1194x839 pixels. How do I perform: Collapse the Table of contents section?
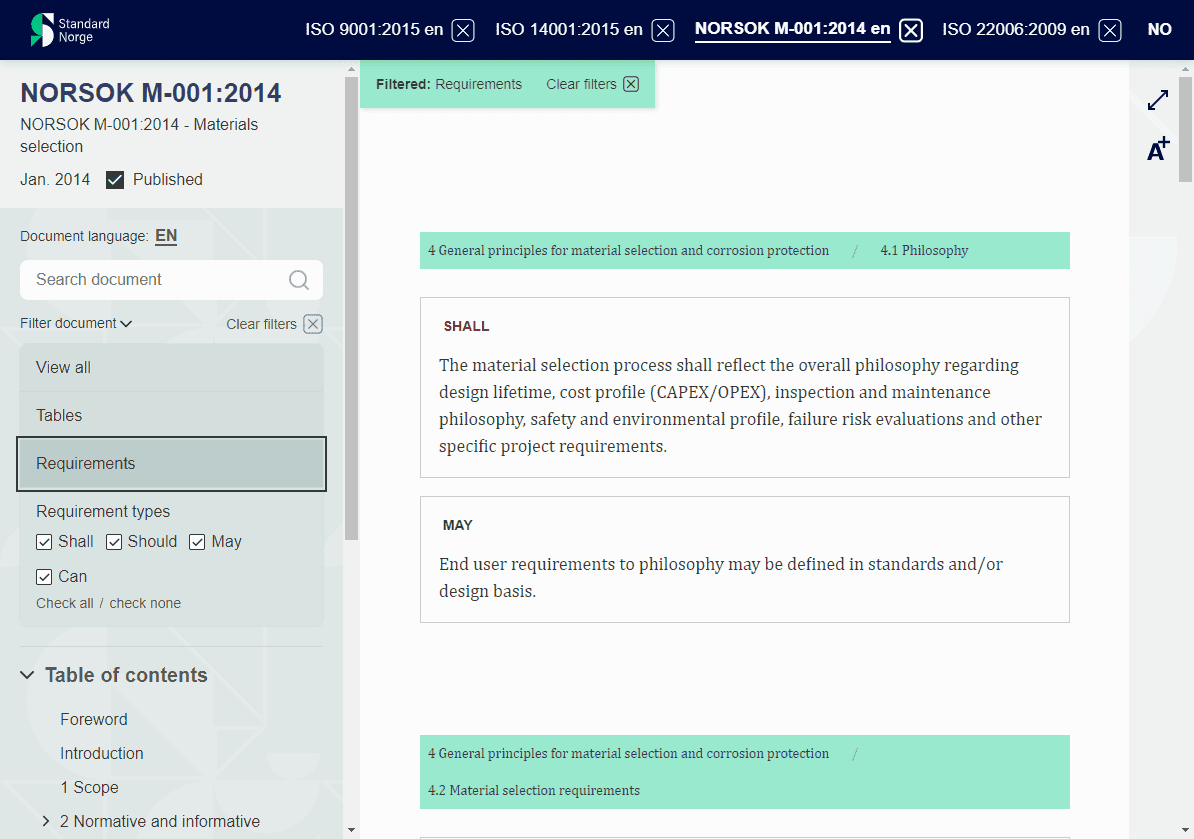[x=27, y=675]
